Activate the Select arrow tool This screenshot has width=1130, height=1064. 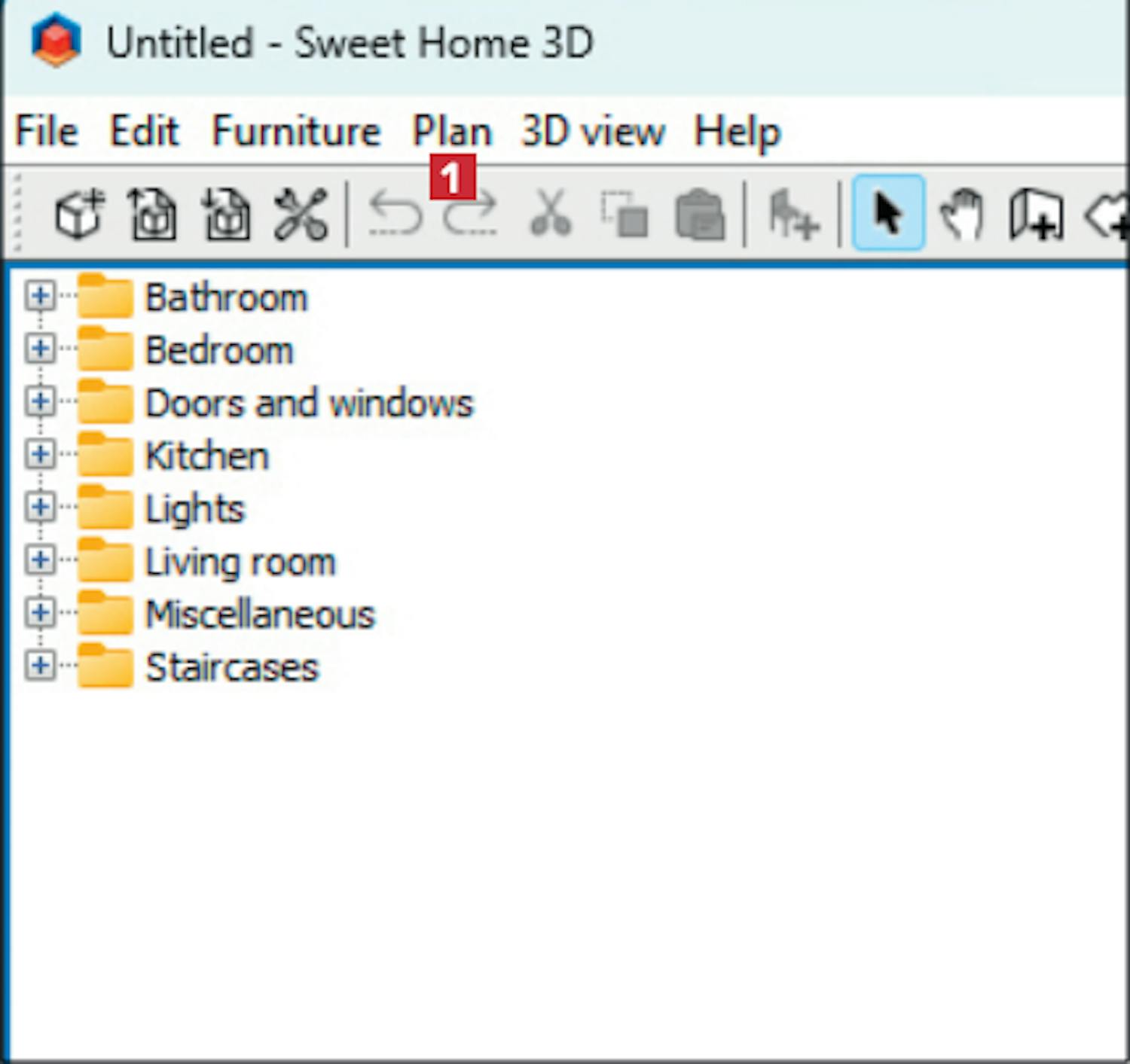888,213
